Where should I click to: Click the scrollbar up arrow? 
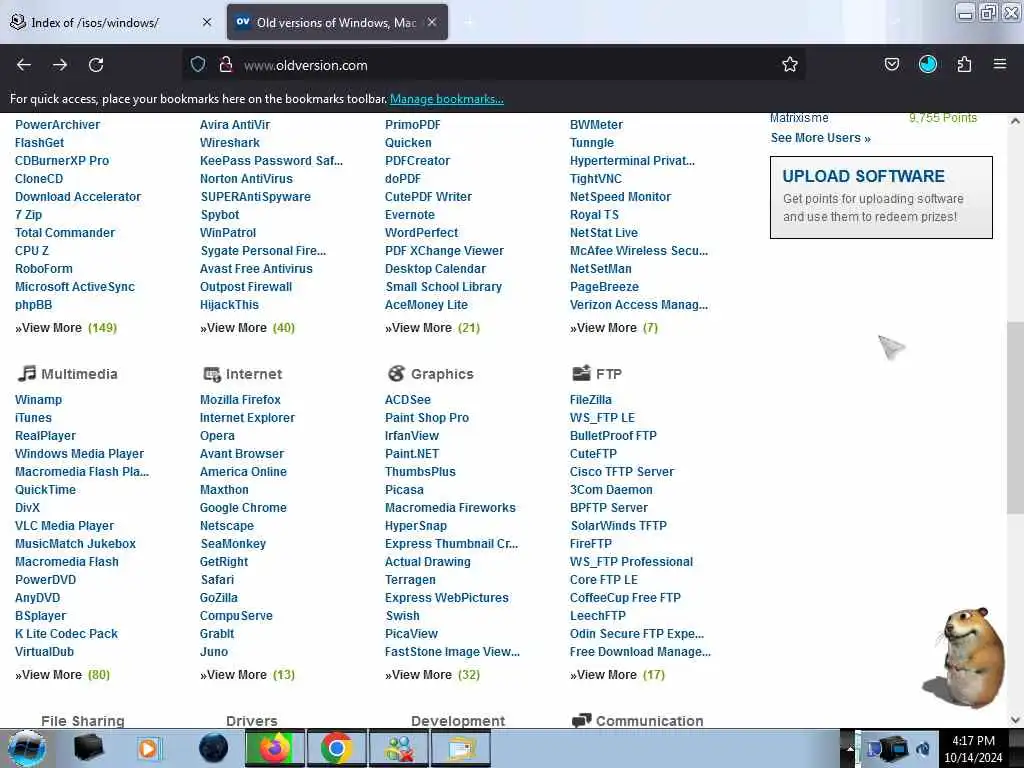pyautogui.click(x=1015, y=121)
